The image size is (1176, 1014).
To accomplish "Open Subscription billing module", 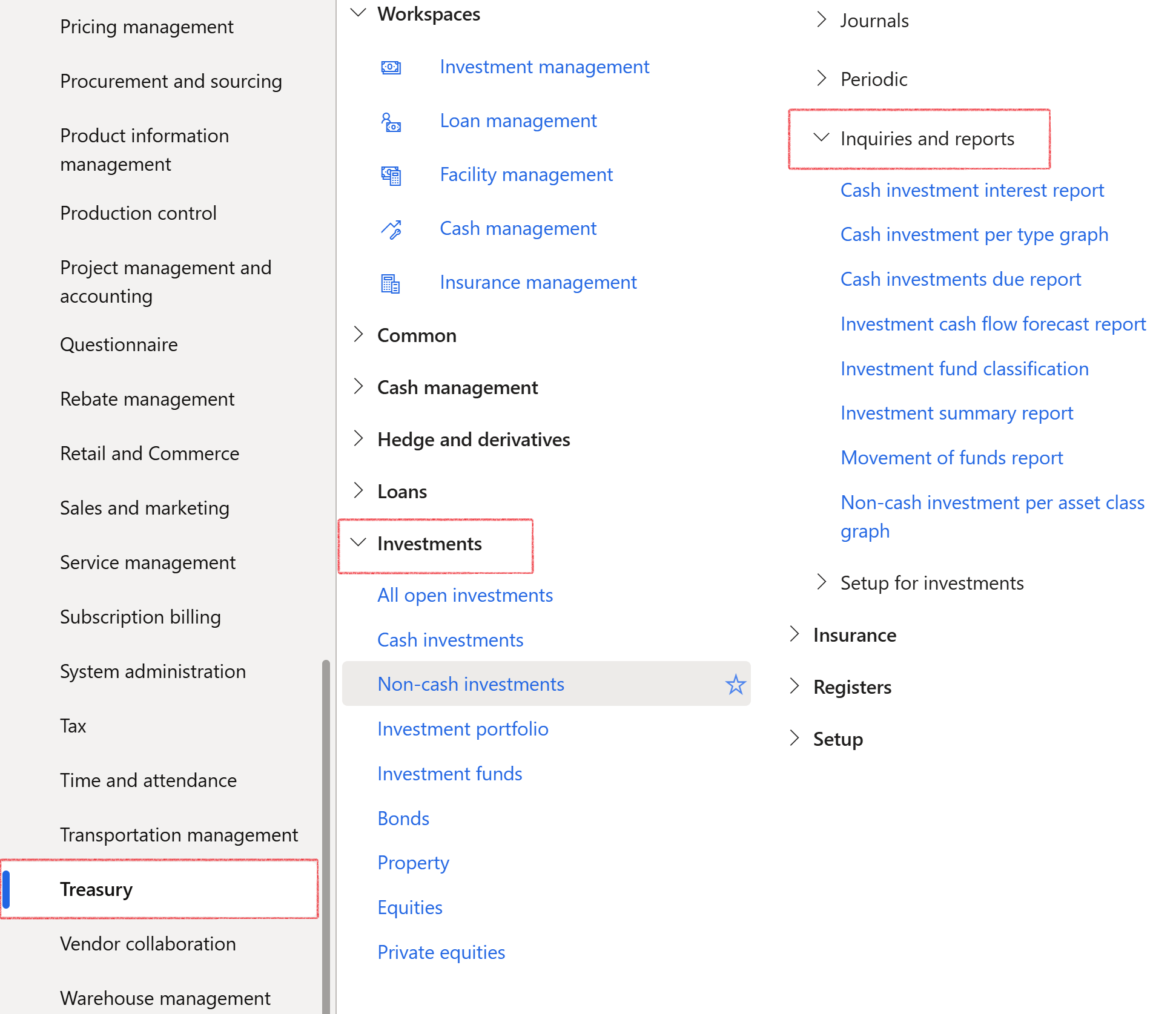I will 140,617.
